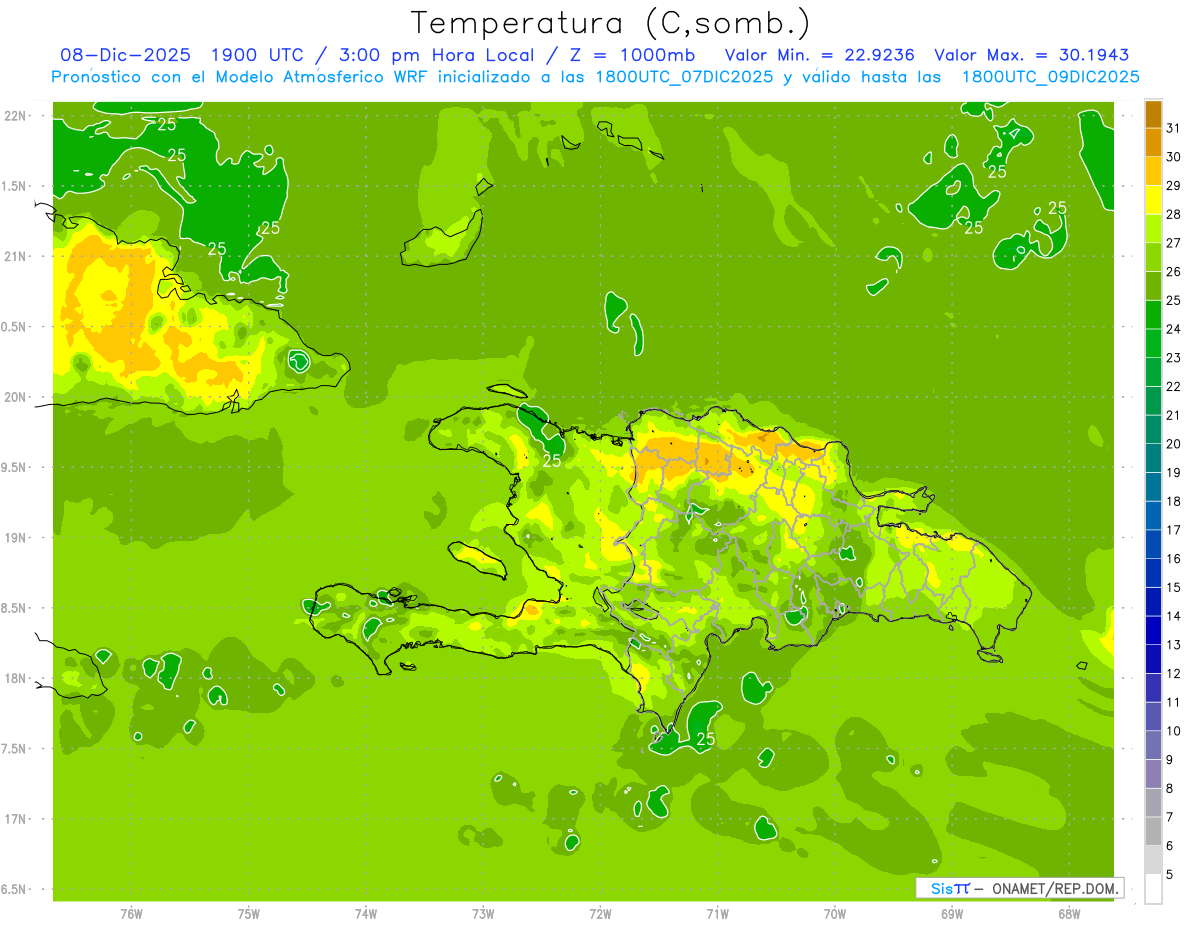Click the 20N latitude label
The height and width of the screenshot is (927, 1200).
tap(17, 397)
